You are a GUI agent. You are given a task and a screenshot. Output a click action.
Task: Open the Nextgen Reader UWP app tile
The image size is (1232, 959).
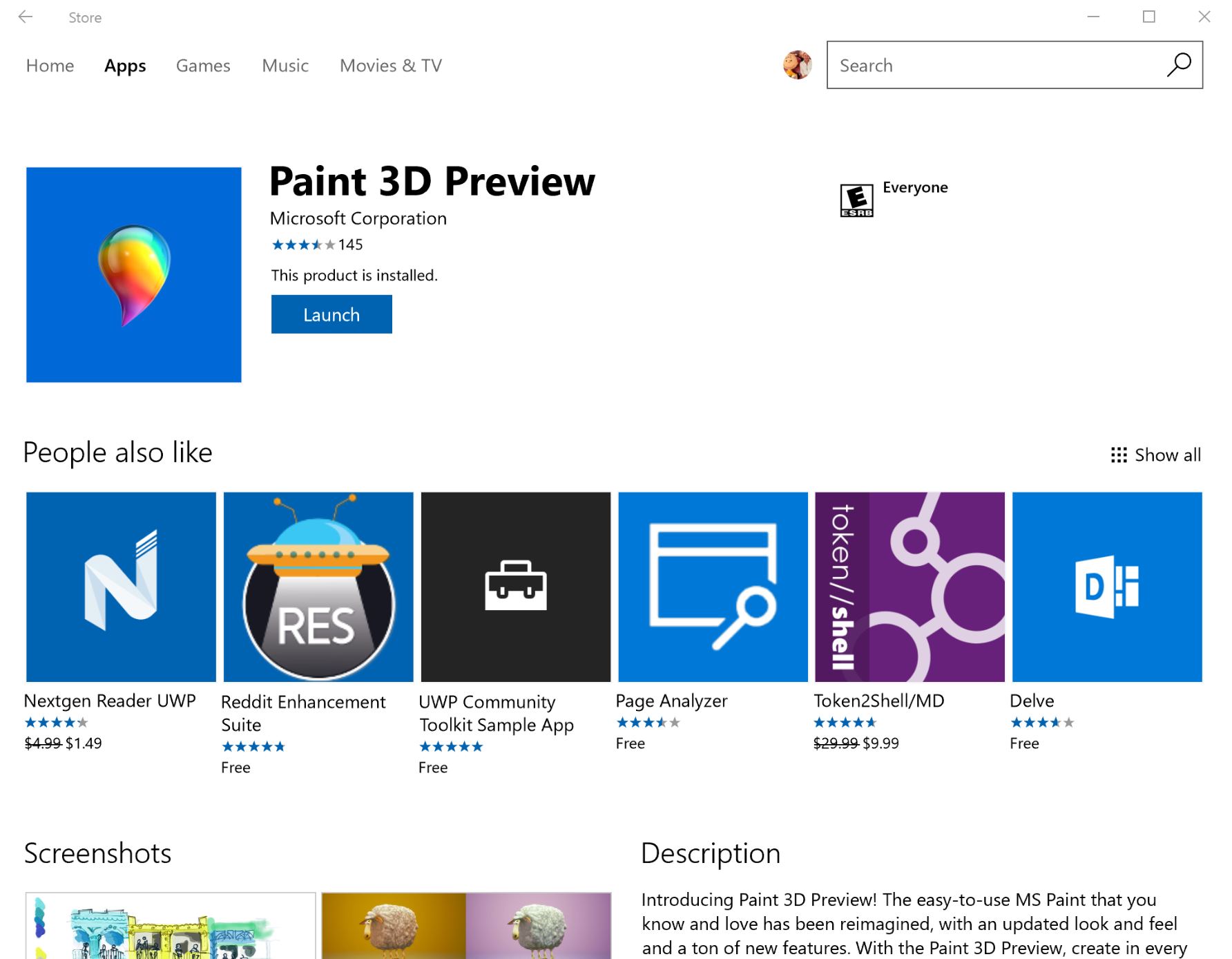pyautogui.click(x=121, y=587)
